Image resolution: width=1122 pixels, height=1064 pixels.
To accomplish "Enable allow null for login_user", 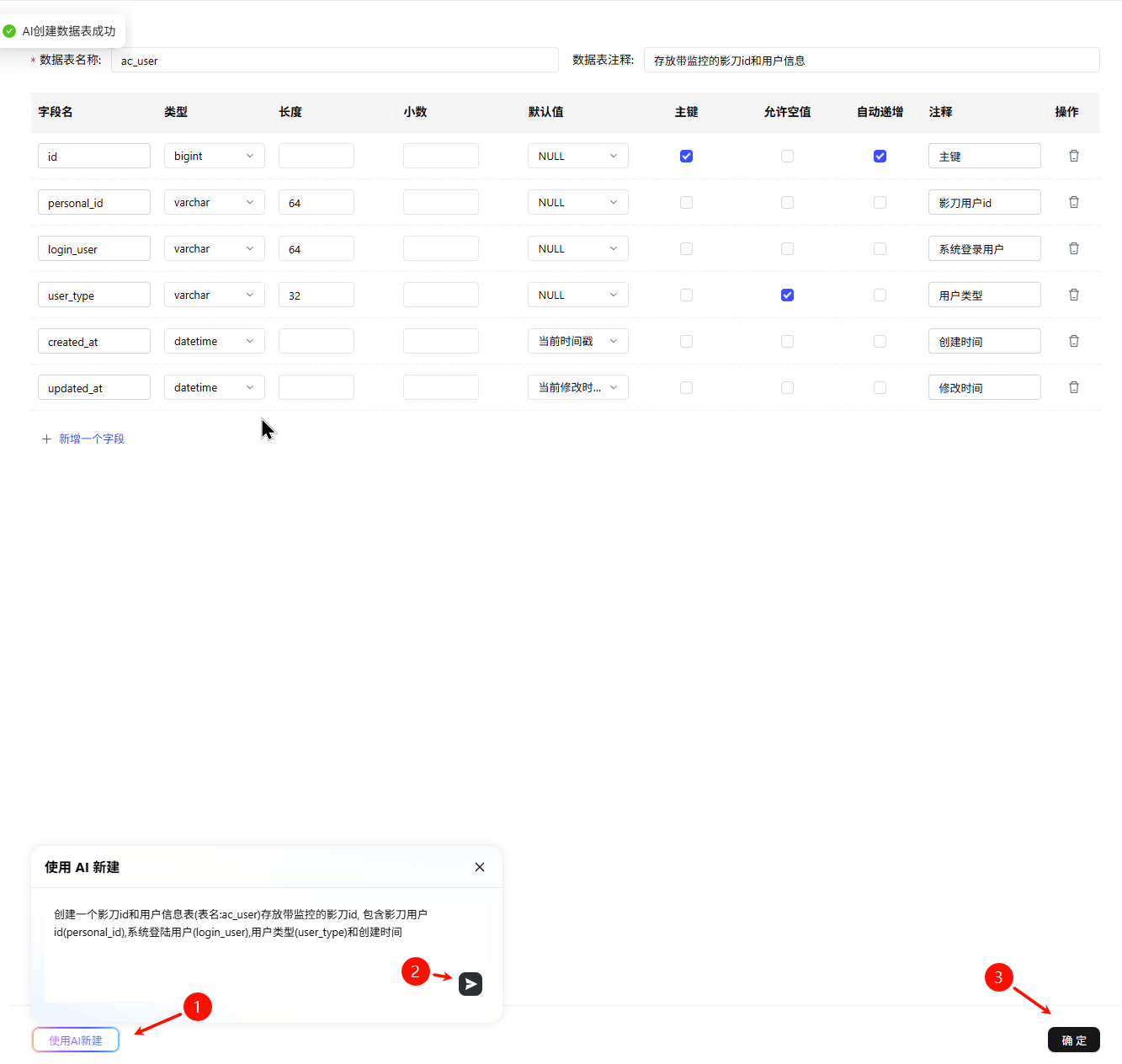I will click(x=787, y=248).
